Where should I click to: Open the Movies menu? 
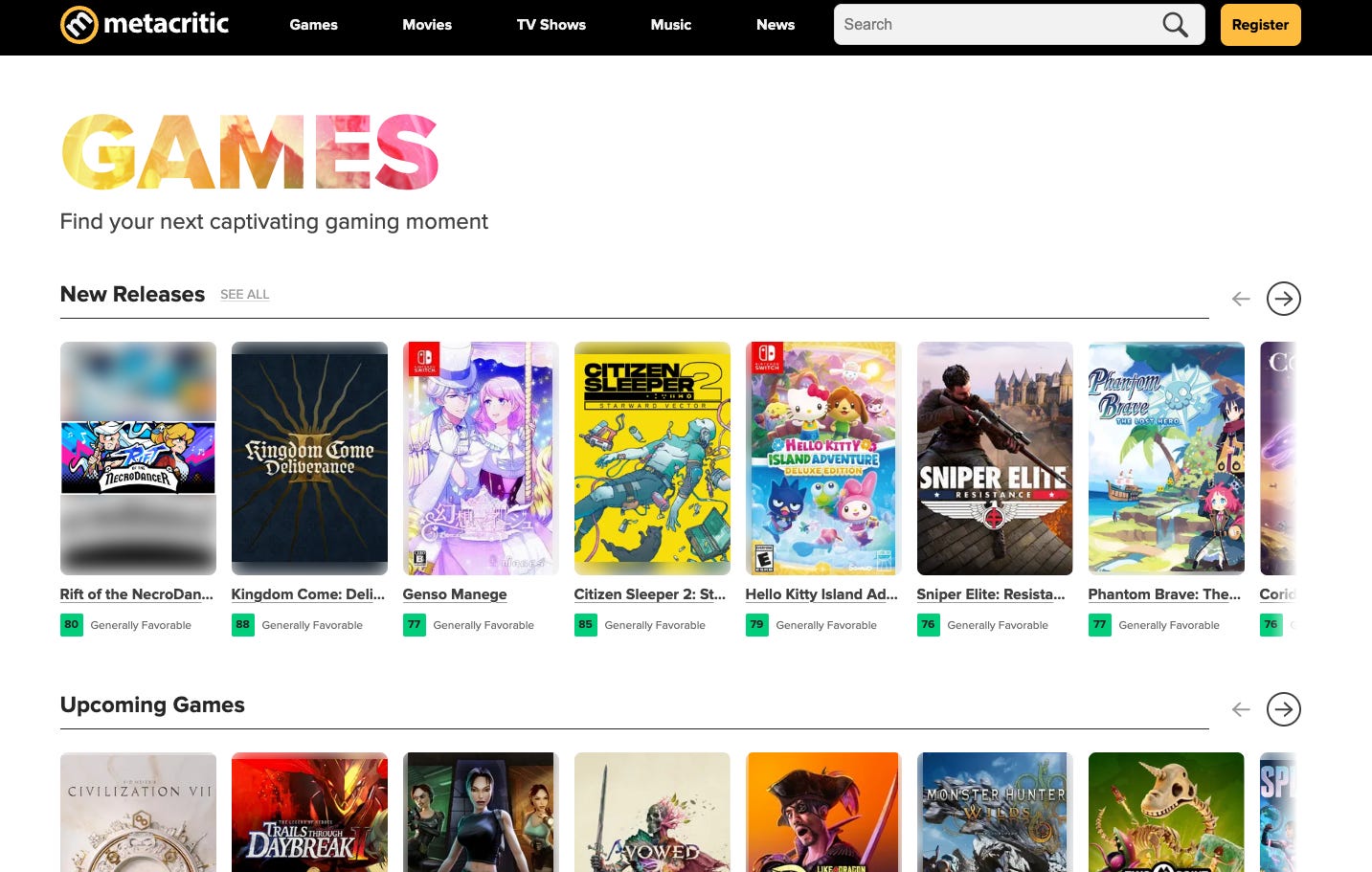pyautogui.click(x=427, y=25)
